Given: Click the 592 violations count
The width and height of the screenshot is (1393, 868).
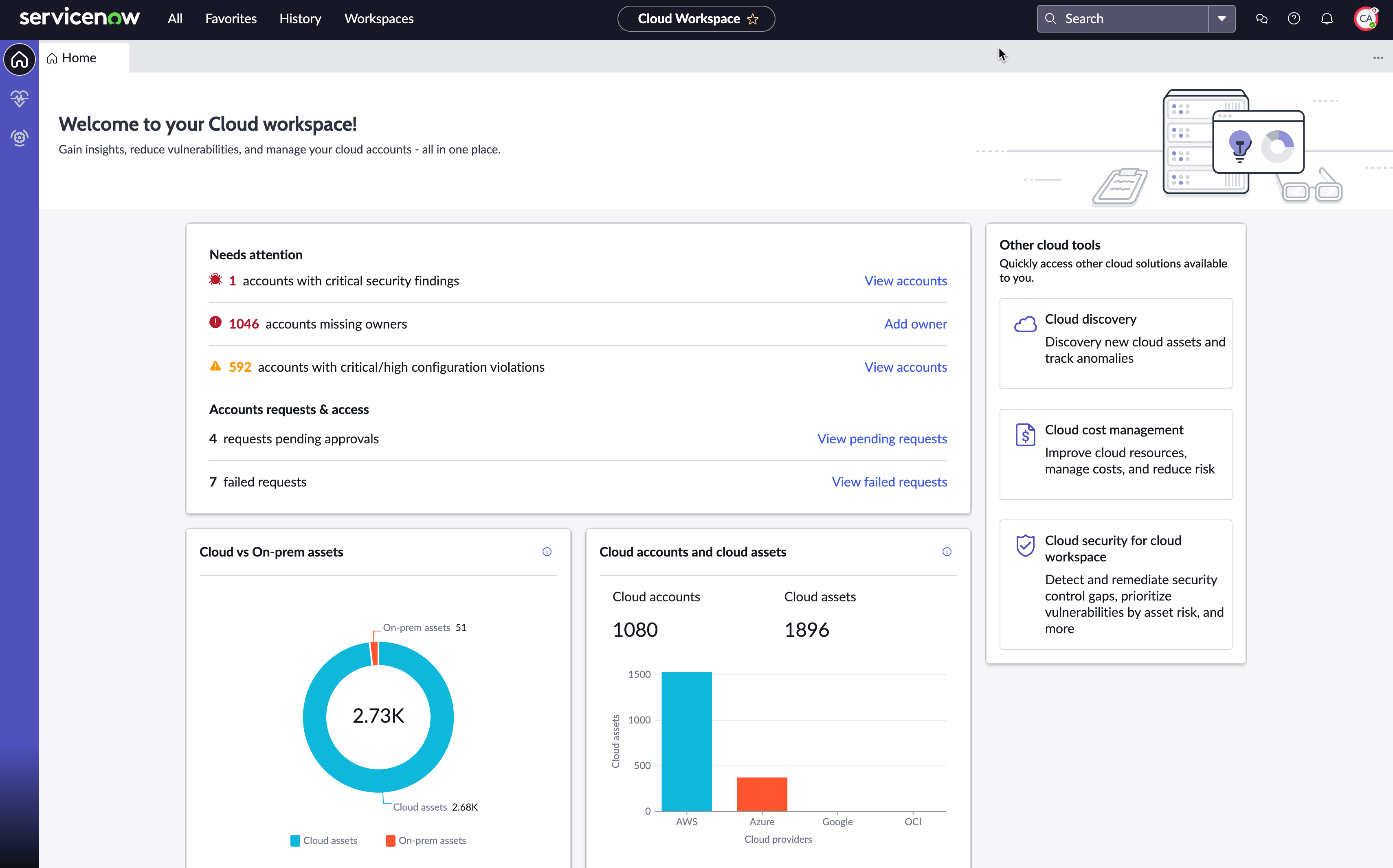Looking at the screenshot, I should [x=240, y=367].
